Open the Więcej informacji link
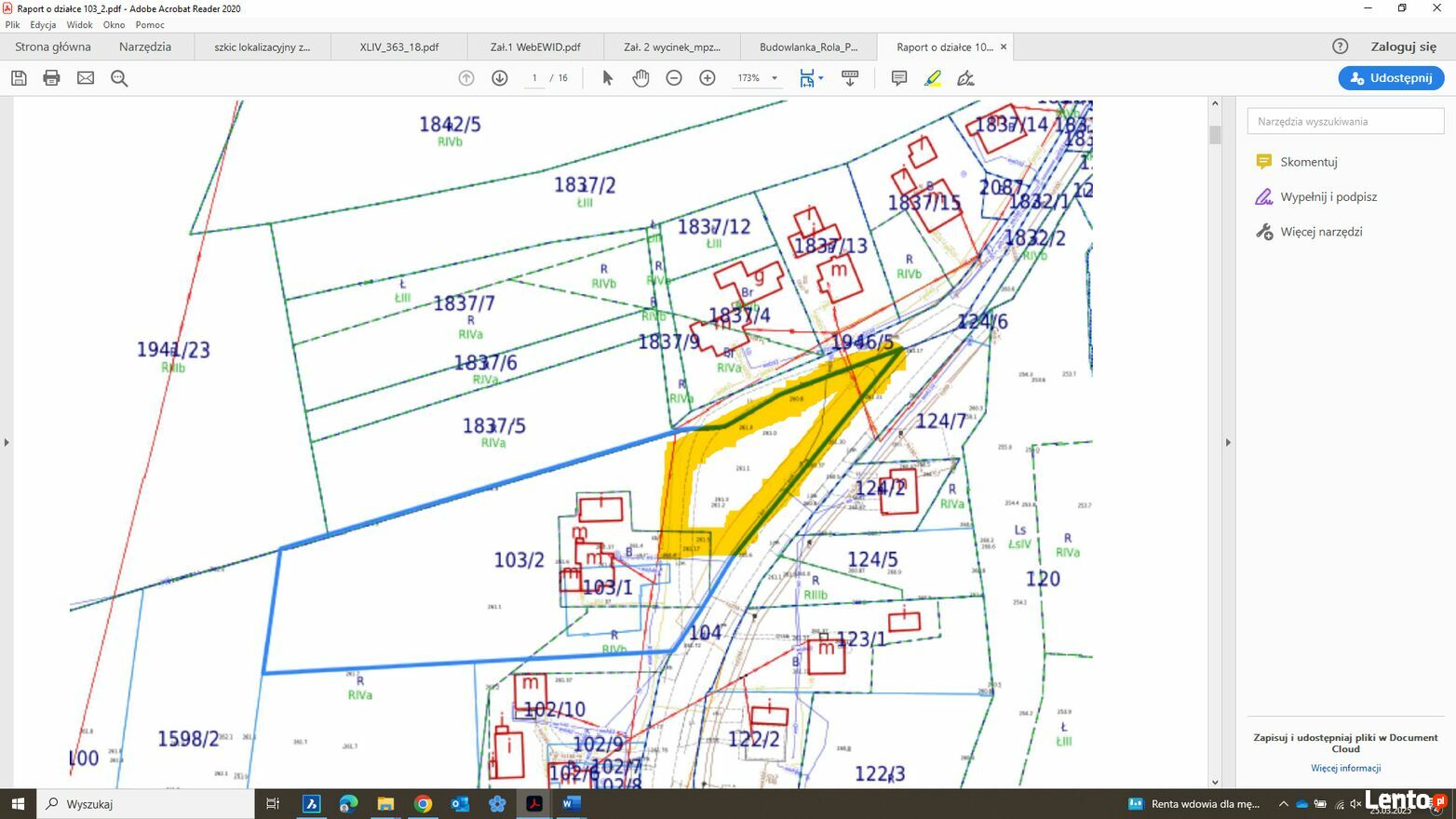Image resolution: width=1456 pixels, height=819 pixels. tap(1345, 768)
